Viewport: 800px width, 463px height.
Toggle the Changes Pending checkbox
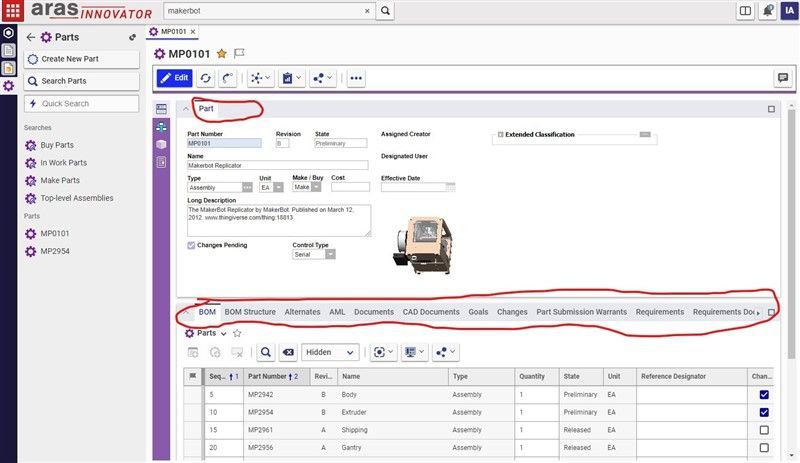pyautogui.click(x=192, y=245)
